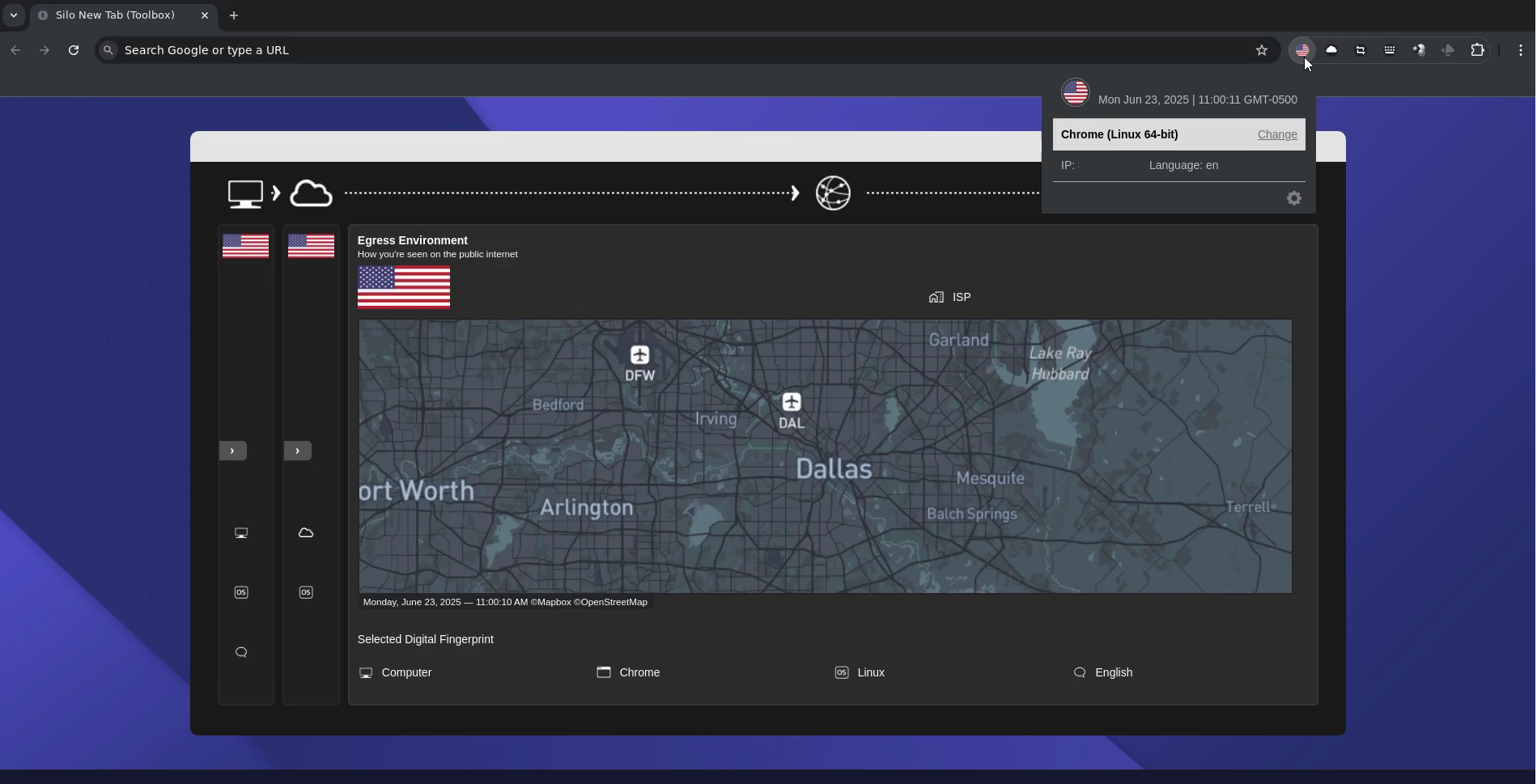
Task: Expand the second column with its arrow
Action: 297,451
